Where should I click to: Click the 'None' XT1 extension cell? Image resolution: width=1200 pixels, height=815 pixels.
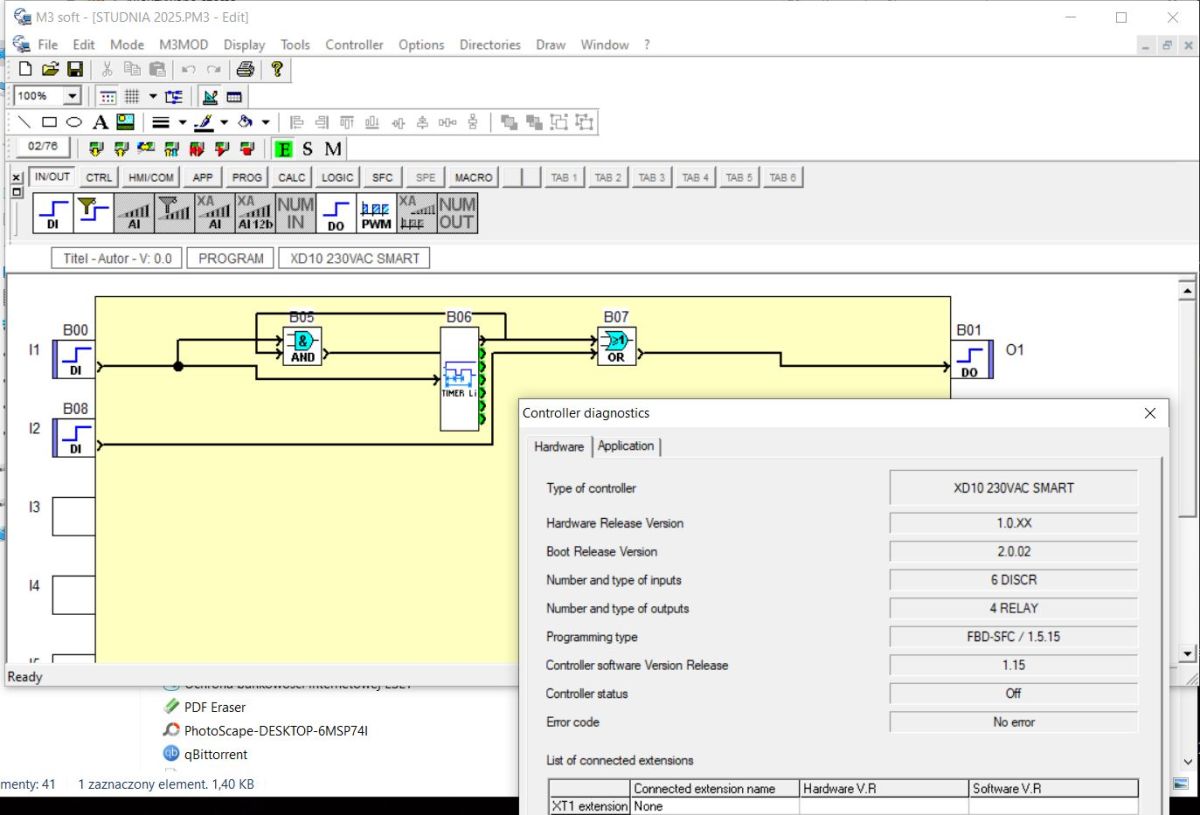click(715, 806)
